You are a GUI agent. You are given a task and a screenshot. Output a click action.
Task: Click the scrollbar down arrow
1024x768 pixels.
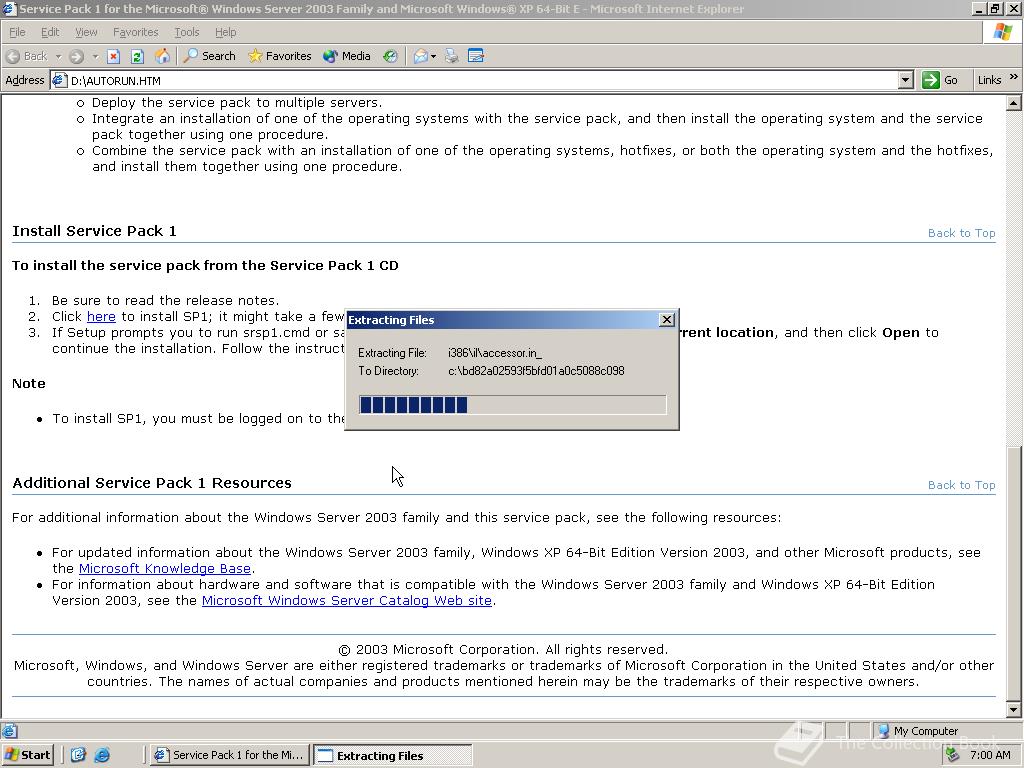[1014, 710]
